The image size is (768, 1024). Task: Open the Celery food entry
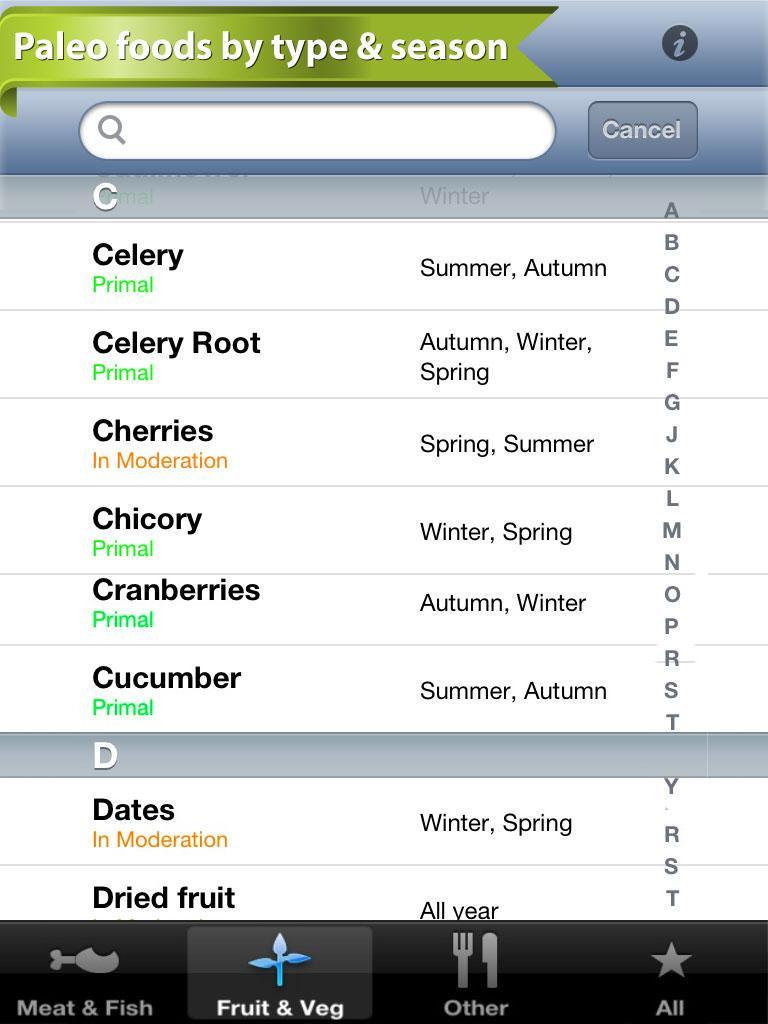point(330,267)
